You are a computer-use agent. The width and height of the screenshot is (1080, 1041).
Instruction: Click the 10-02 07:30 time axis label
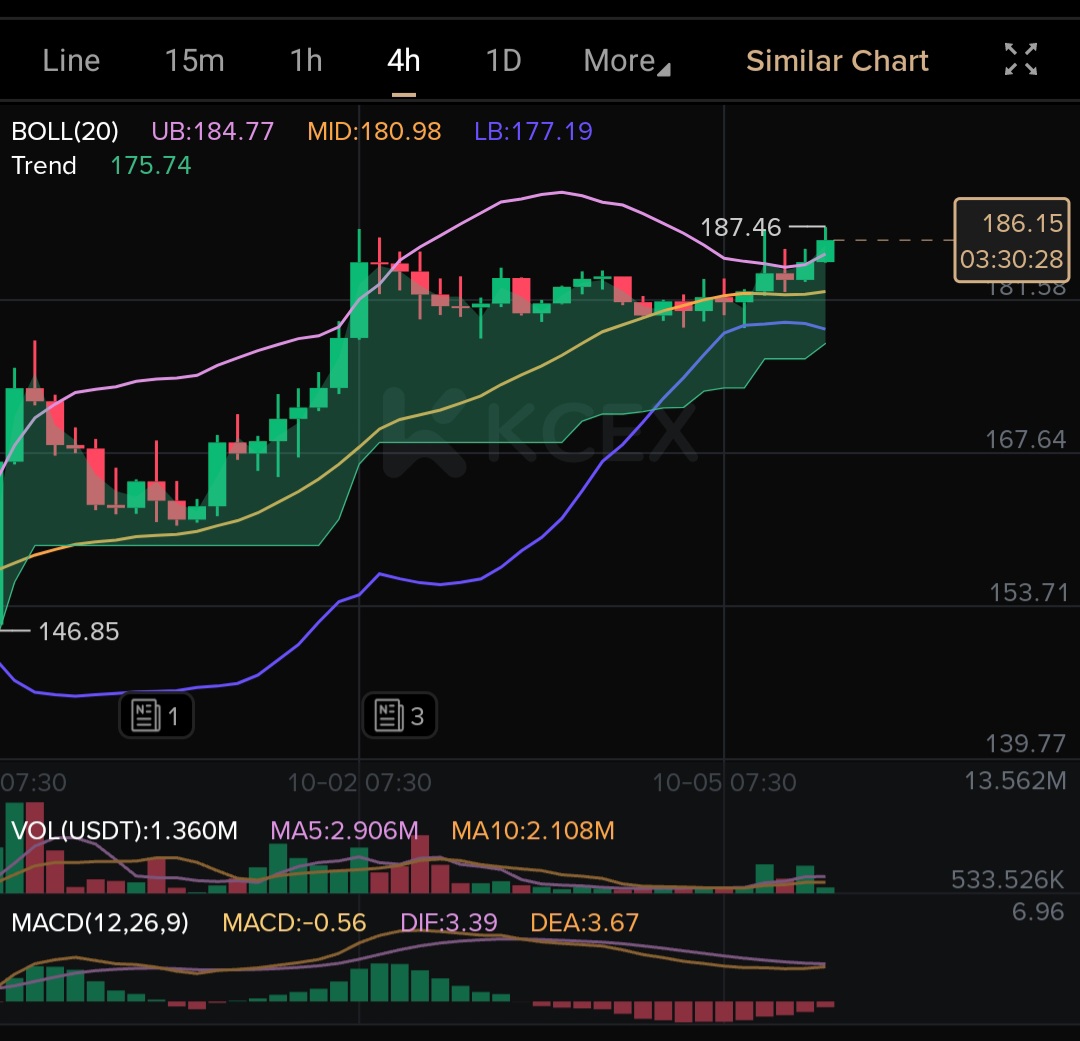[x=359, y=782]
